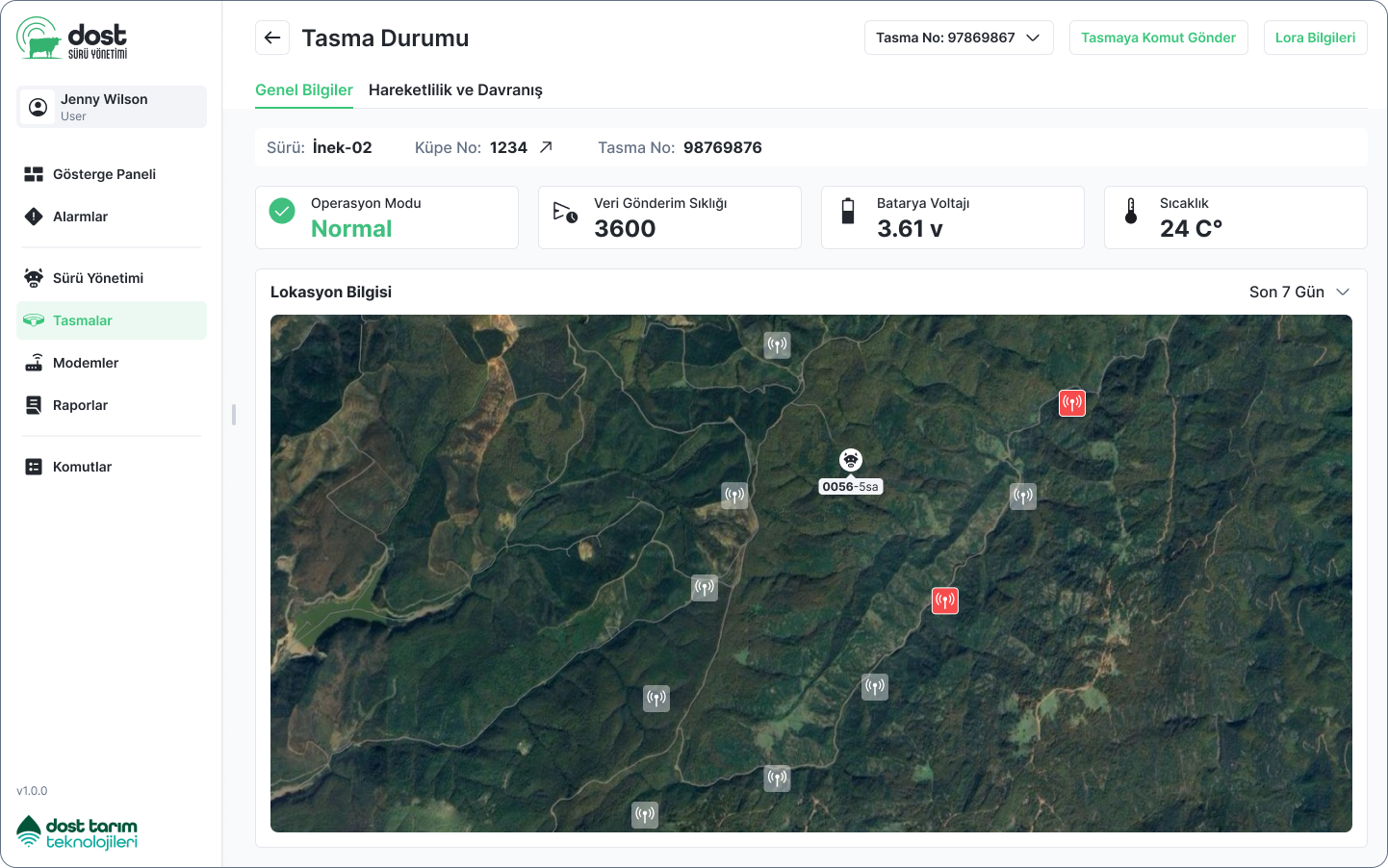Click the Sıcaklık thermometer icon

point(1131,211)
